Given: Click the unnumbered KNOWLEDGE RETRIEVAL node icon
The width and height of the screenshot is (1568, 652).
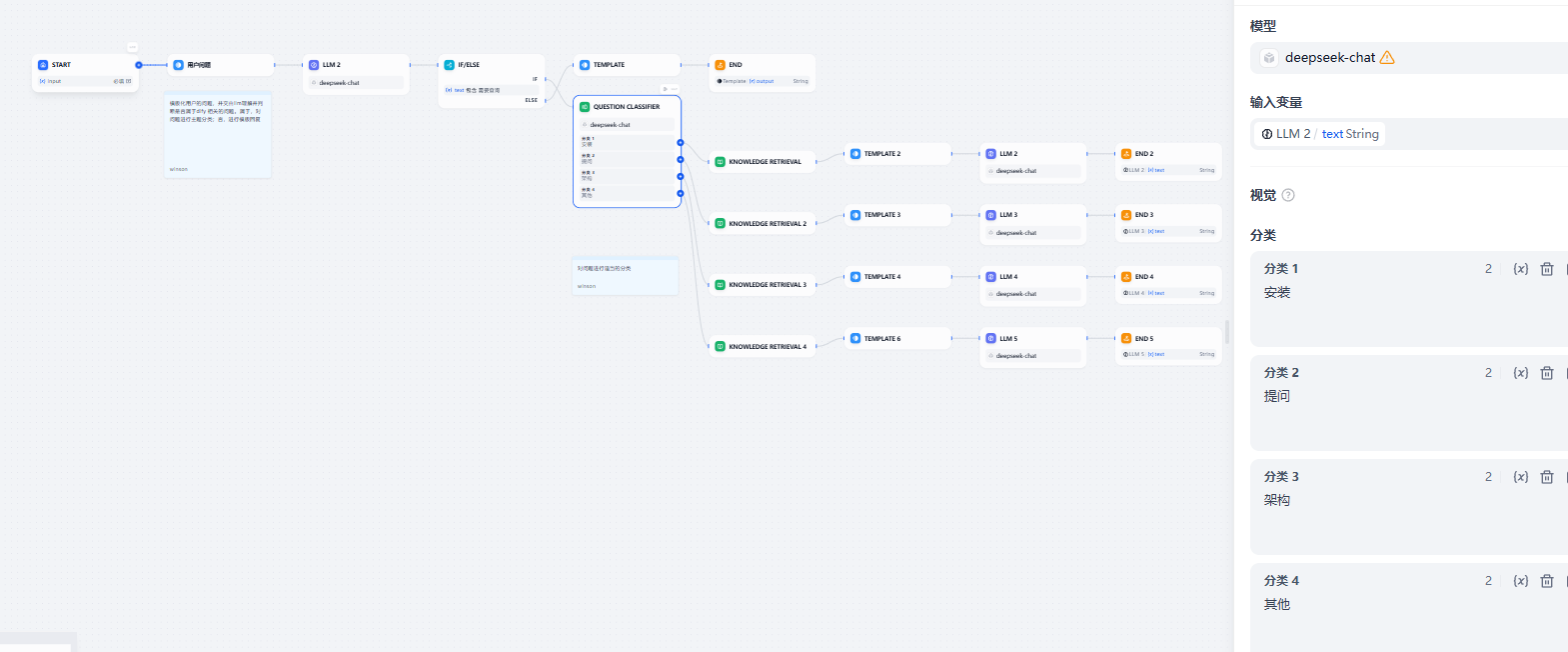Looking at the screenshot, I should 721,162.
